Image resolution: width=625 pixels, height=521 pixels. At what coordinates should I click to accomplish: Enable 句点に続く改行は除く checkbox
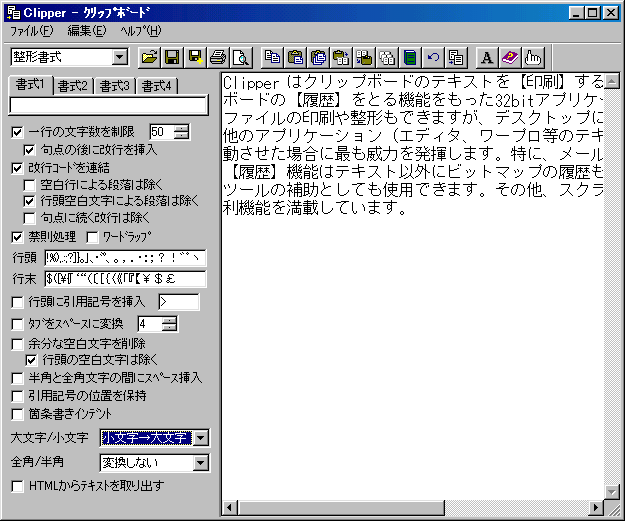[x=29, y=218]
